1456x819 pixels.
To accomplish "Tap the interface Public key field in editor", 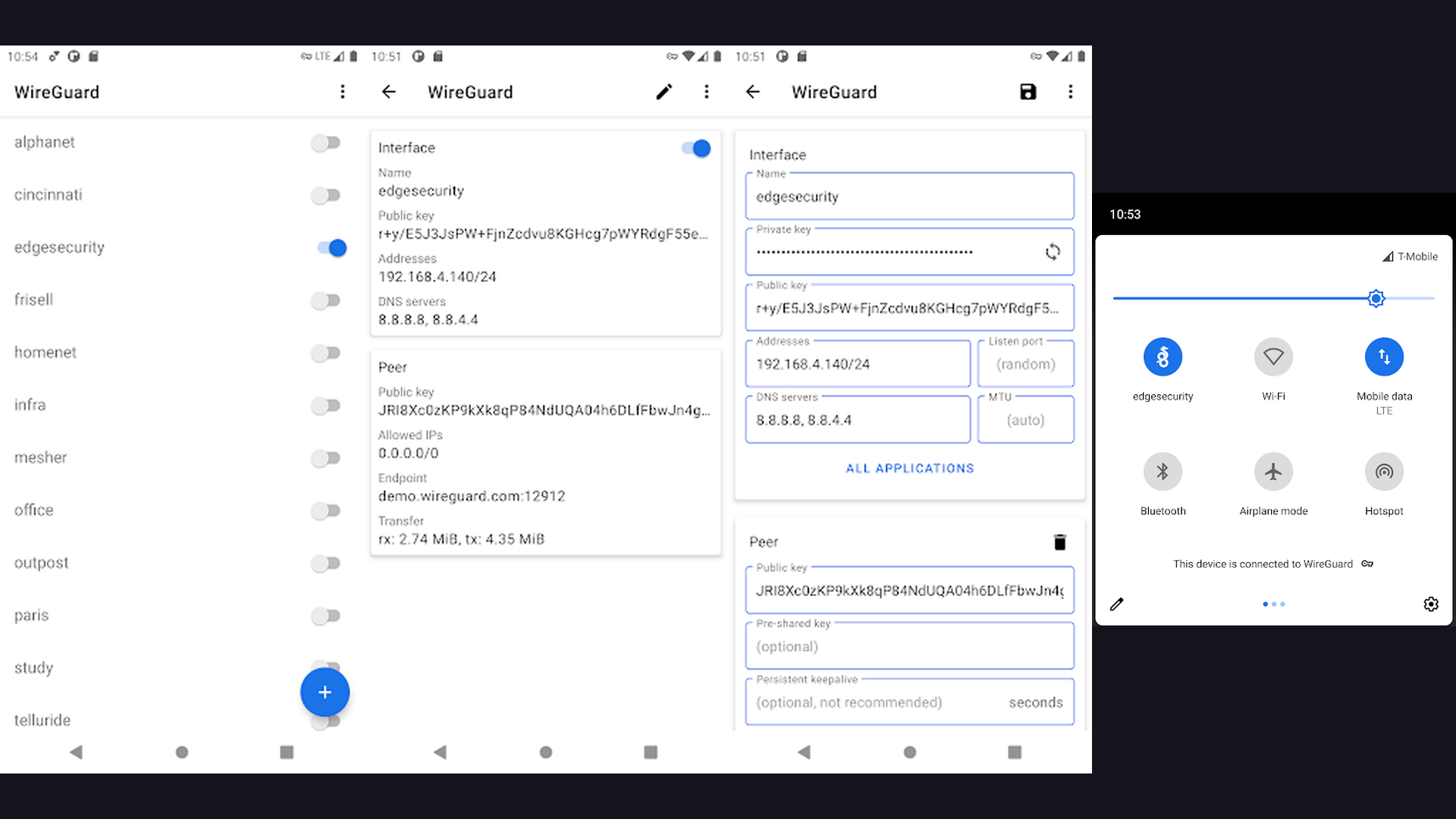I will [910, 308].
